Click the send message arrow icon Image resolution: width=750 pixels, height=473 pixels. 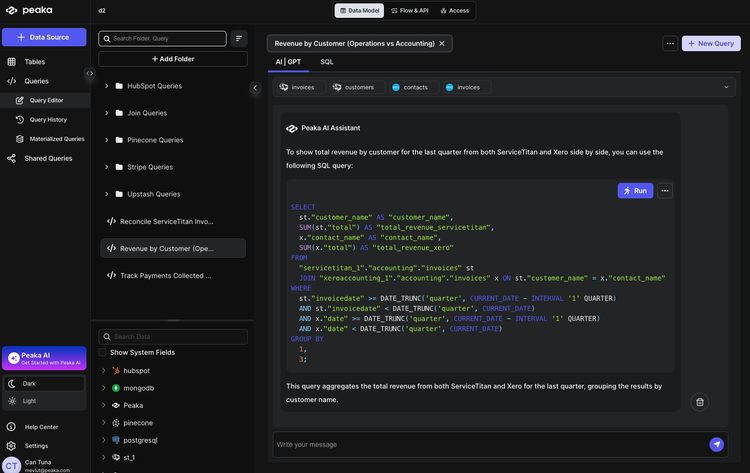click(716, 444)
